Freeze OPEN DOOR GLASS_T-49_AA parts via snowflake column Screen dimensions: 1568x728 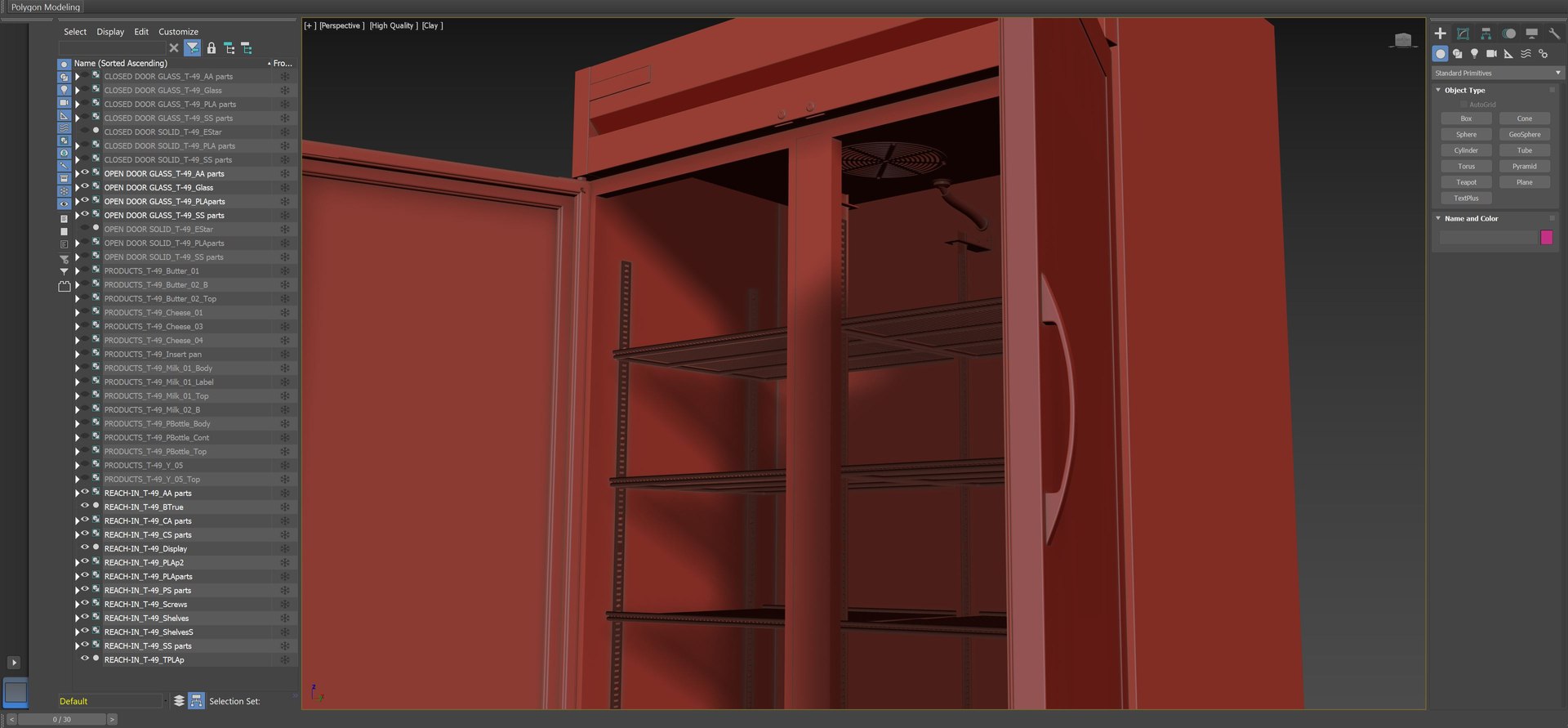tap(285, 173)
